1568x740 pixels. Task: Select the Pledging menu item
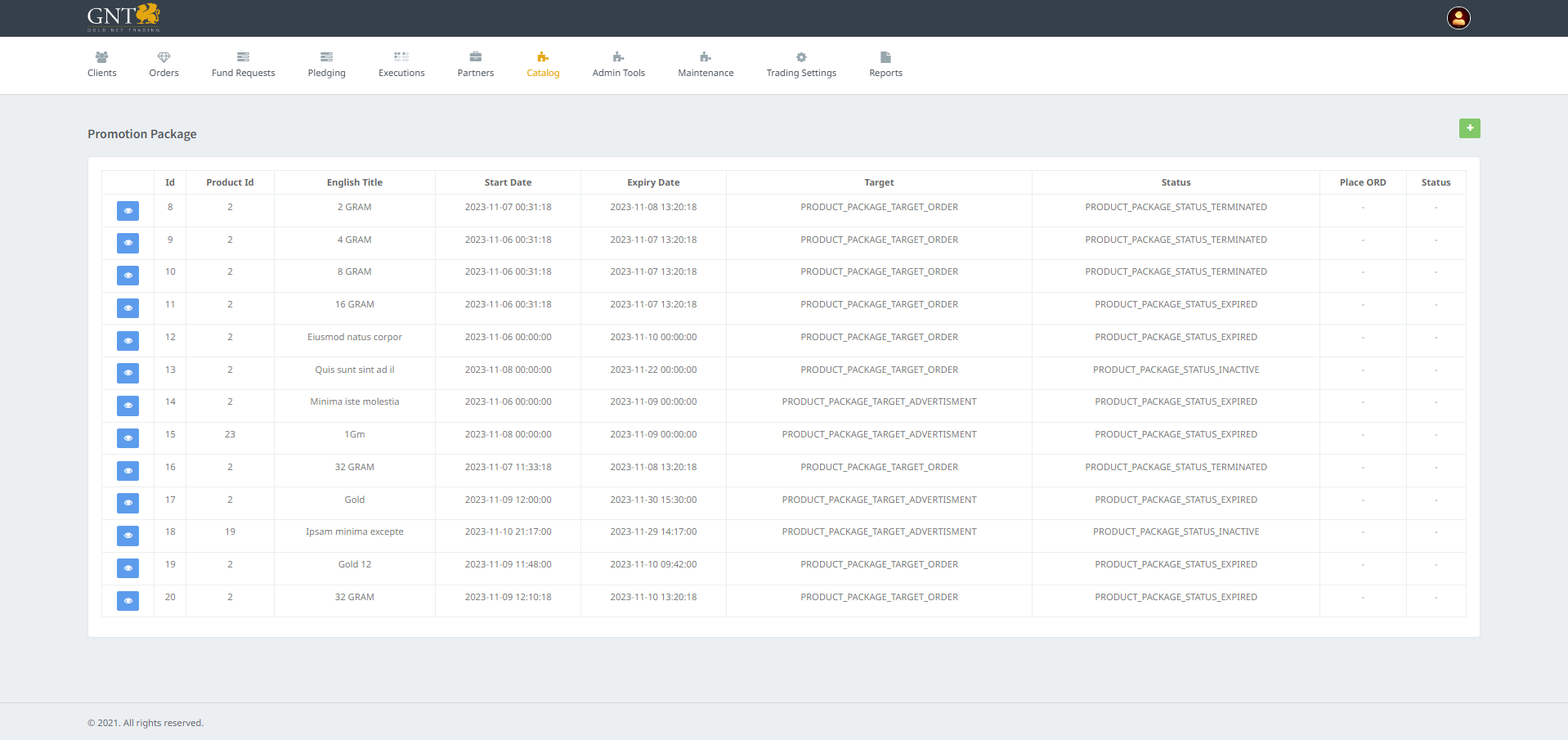click(x=326, y=65)
